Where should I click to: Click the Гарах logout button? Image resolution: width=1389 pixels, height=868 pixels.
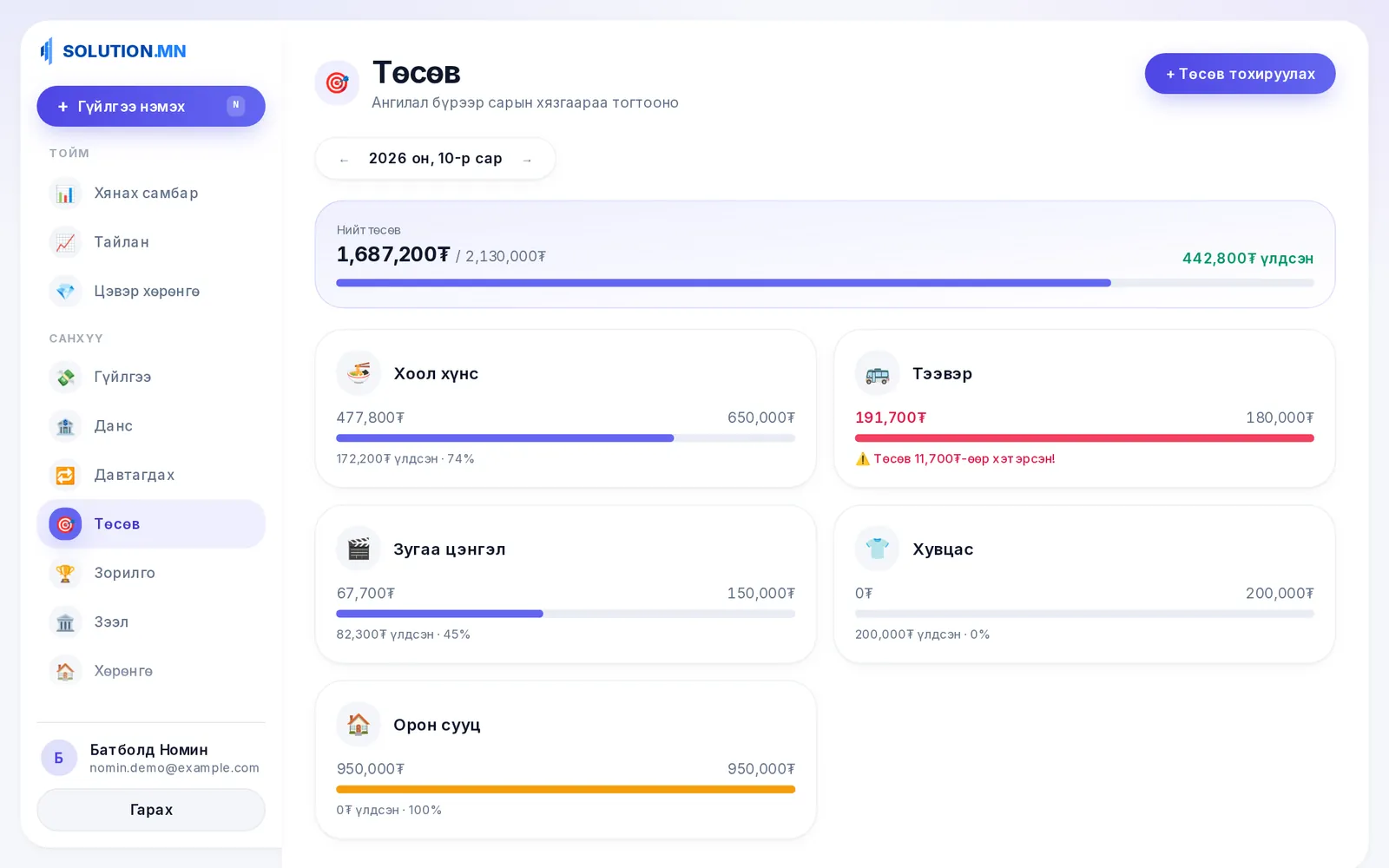[x=151, y=810]
